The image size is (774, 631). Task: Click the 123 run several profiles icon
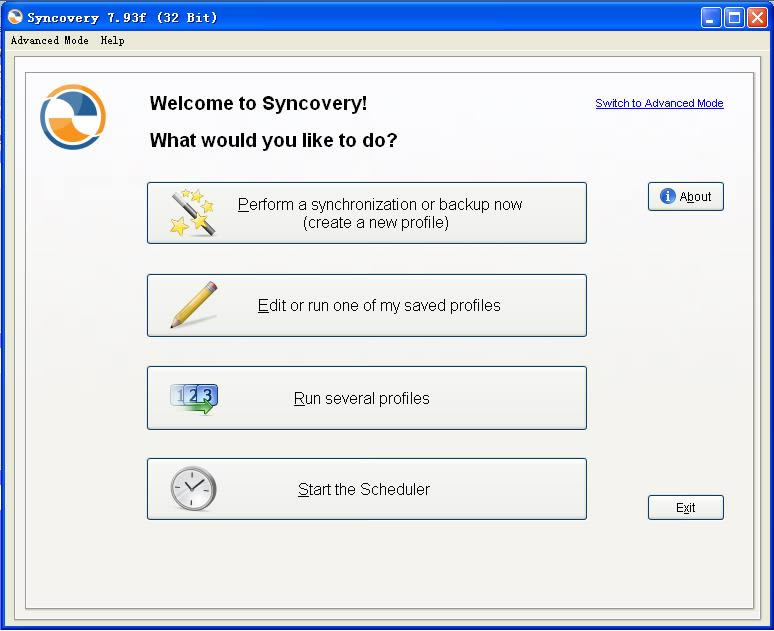pyautogui.click(x=194, y=398)
